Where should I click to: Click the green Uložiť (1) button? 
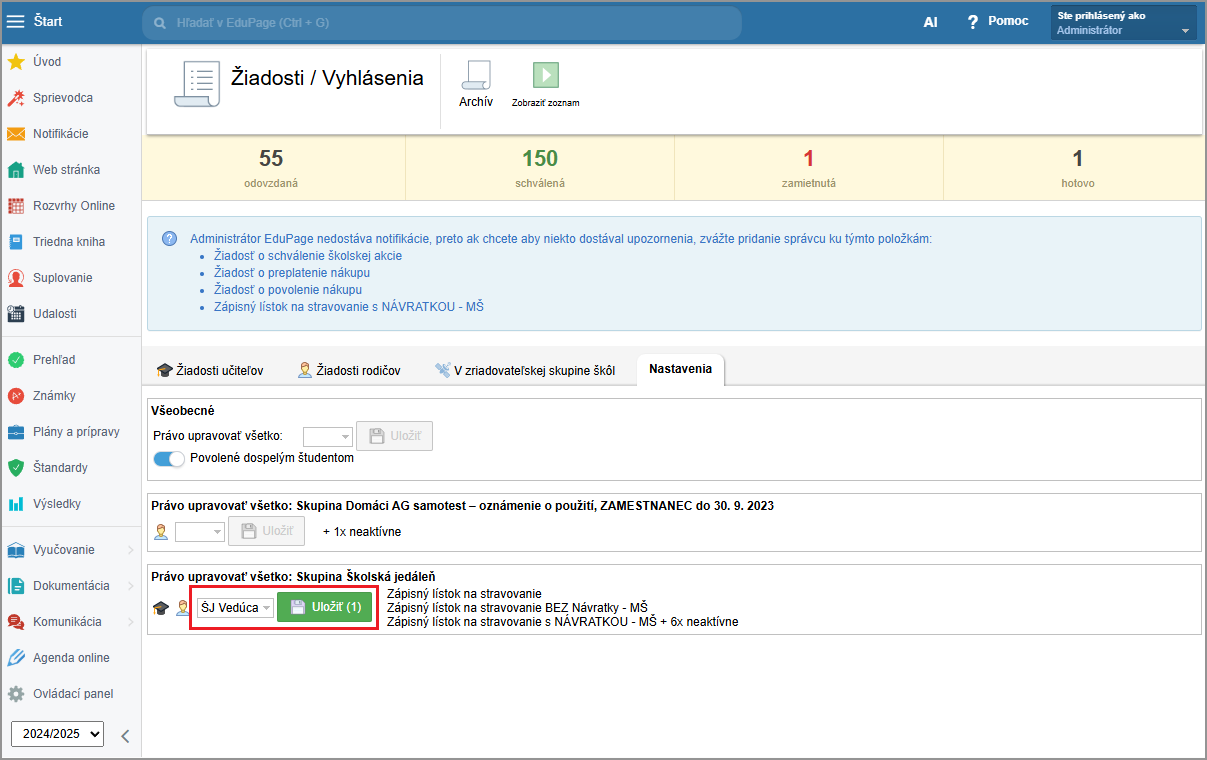[x=325, y=608]
